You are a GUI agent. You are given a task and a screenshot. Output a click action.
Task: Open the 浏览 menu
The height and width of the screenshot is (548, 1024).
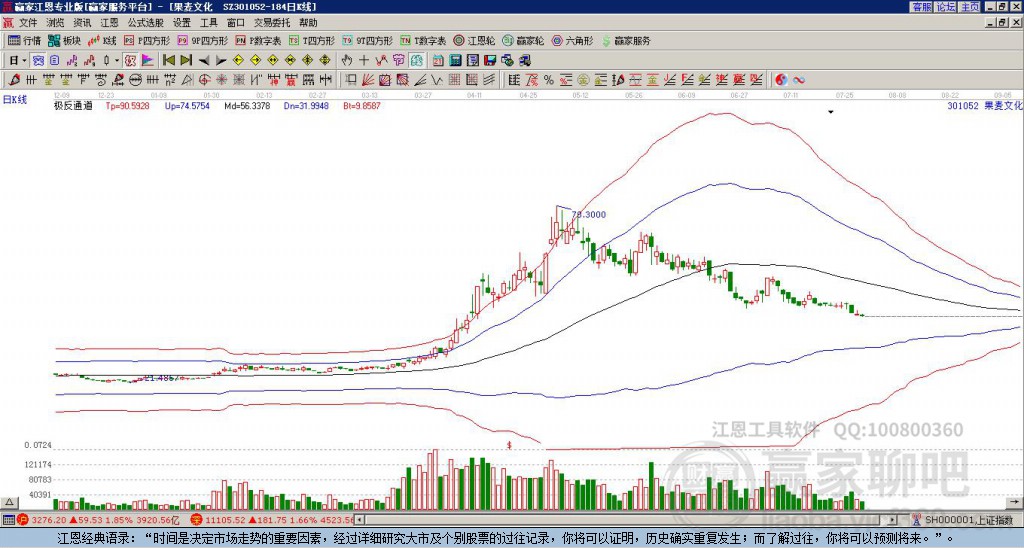tap(56, 23)
